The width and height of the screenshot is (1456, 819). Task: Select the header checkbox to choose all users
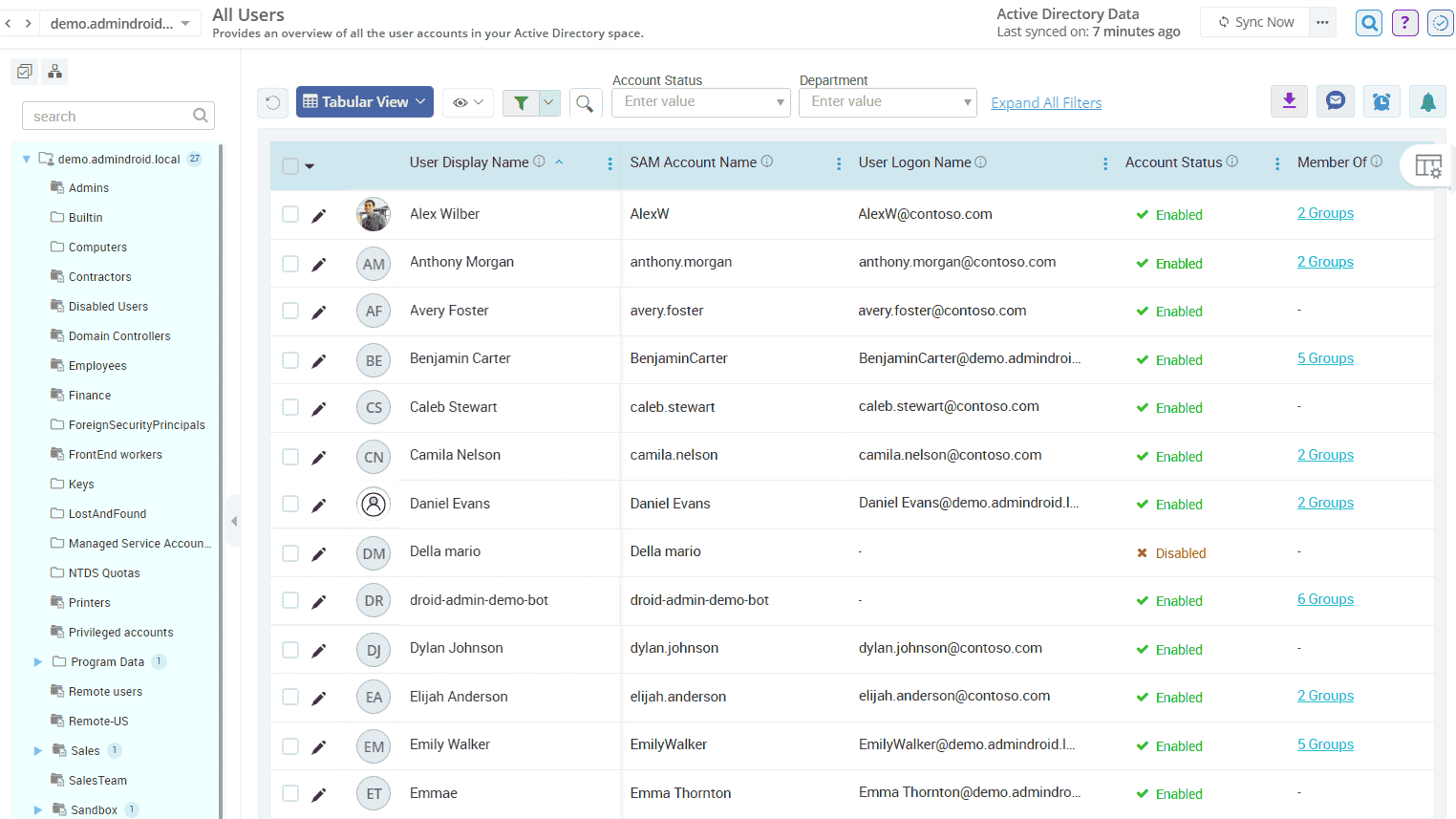[290, 163]
